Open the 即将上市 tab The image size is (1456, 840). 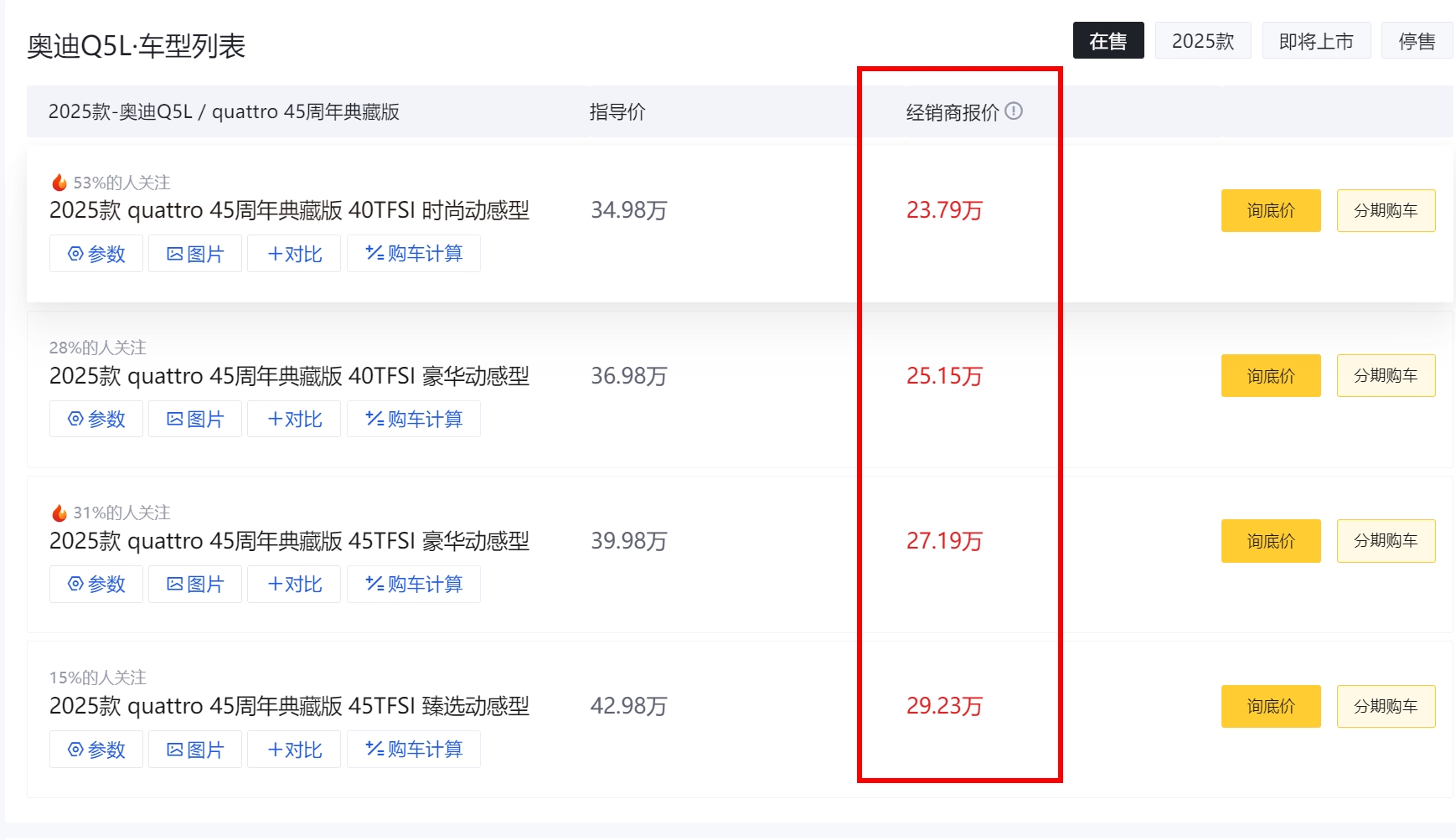(x=1316, y=40)
